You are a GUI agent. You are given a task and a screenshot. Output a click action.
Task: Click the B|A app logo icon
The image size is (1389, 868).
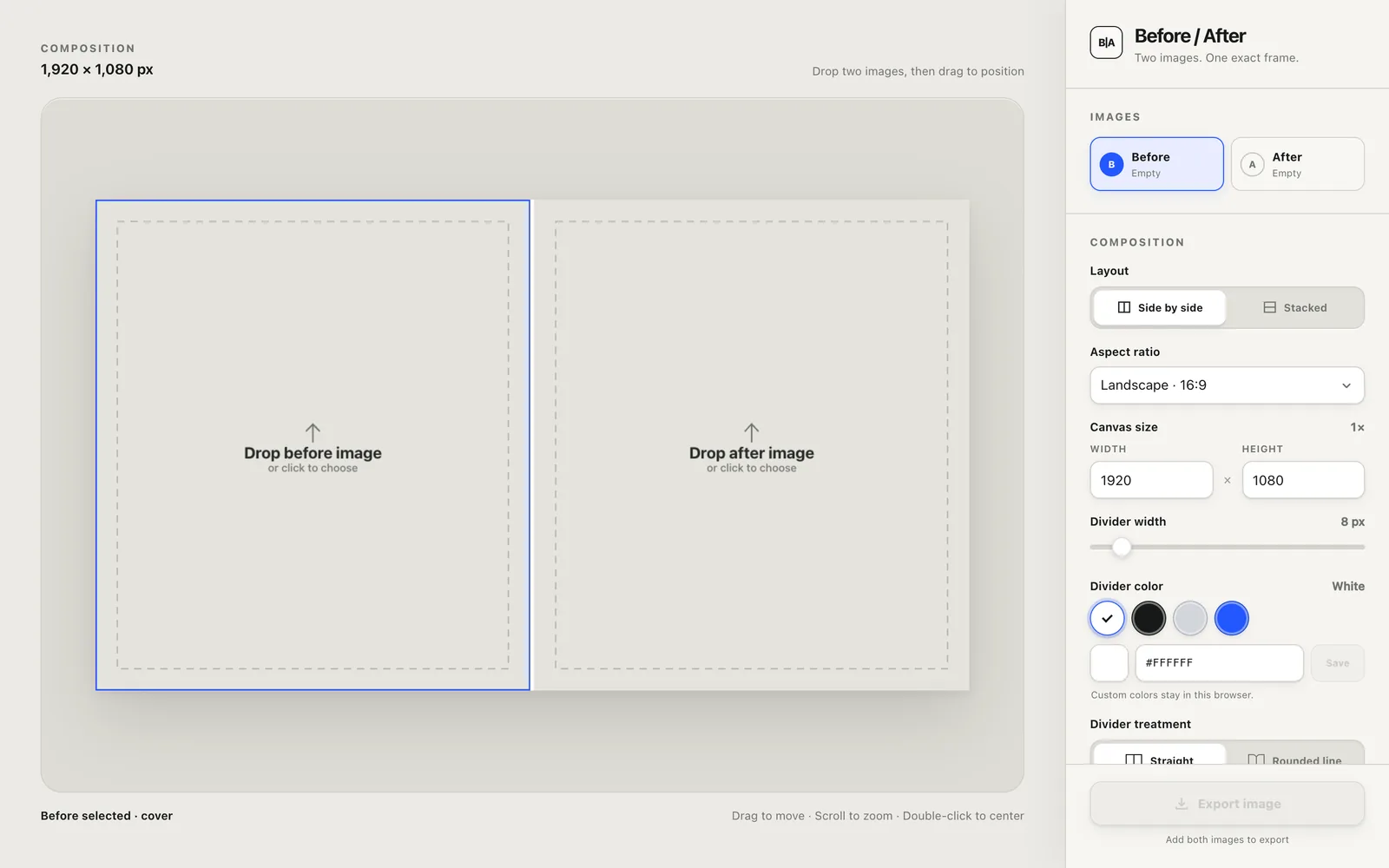[x=1106, y=43]
